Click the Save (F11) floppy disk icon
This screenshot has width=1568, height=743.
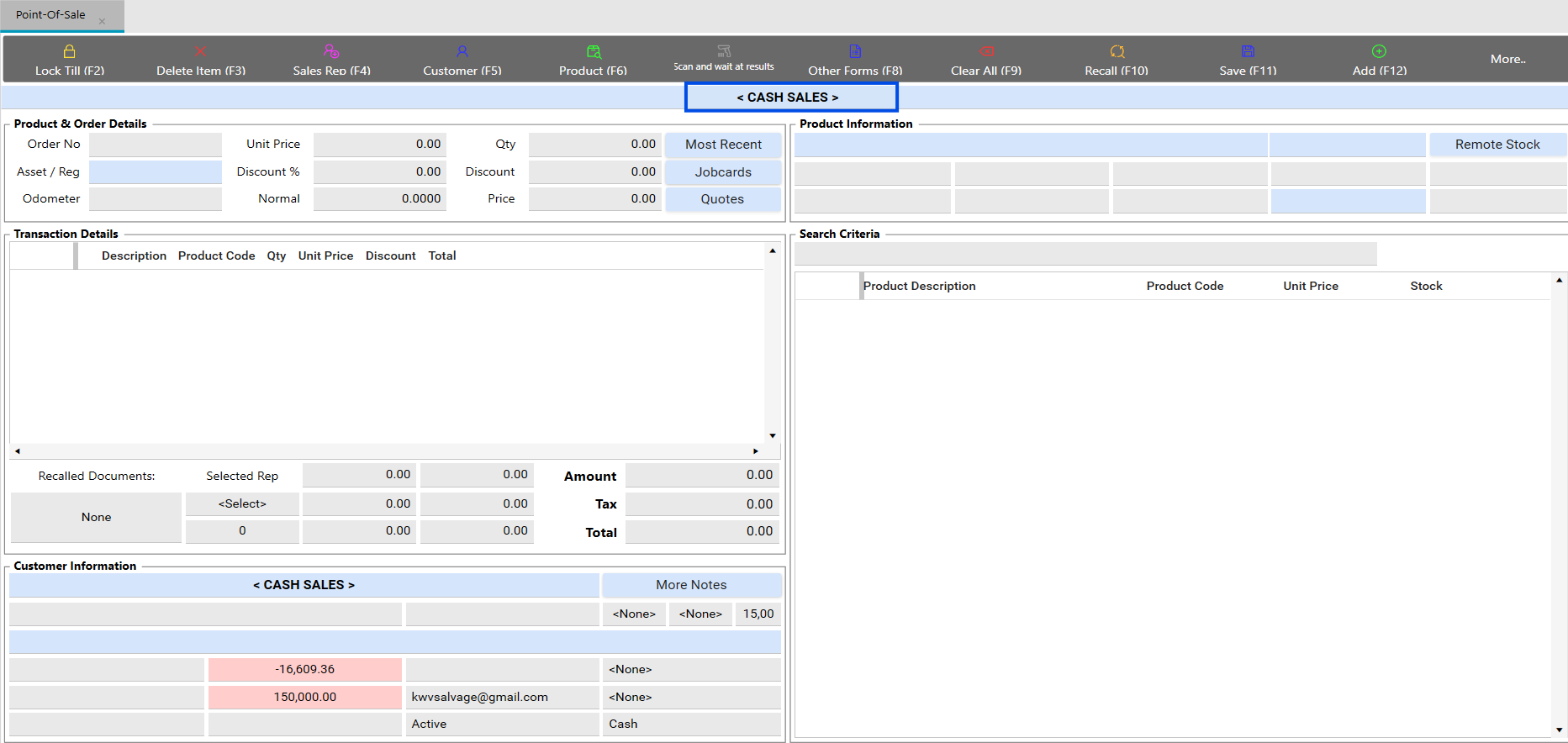(1248, 51)
